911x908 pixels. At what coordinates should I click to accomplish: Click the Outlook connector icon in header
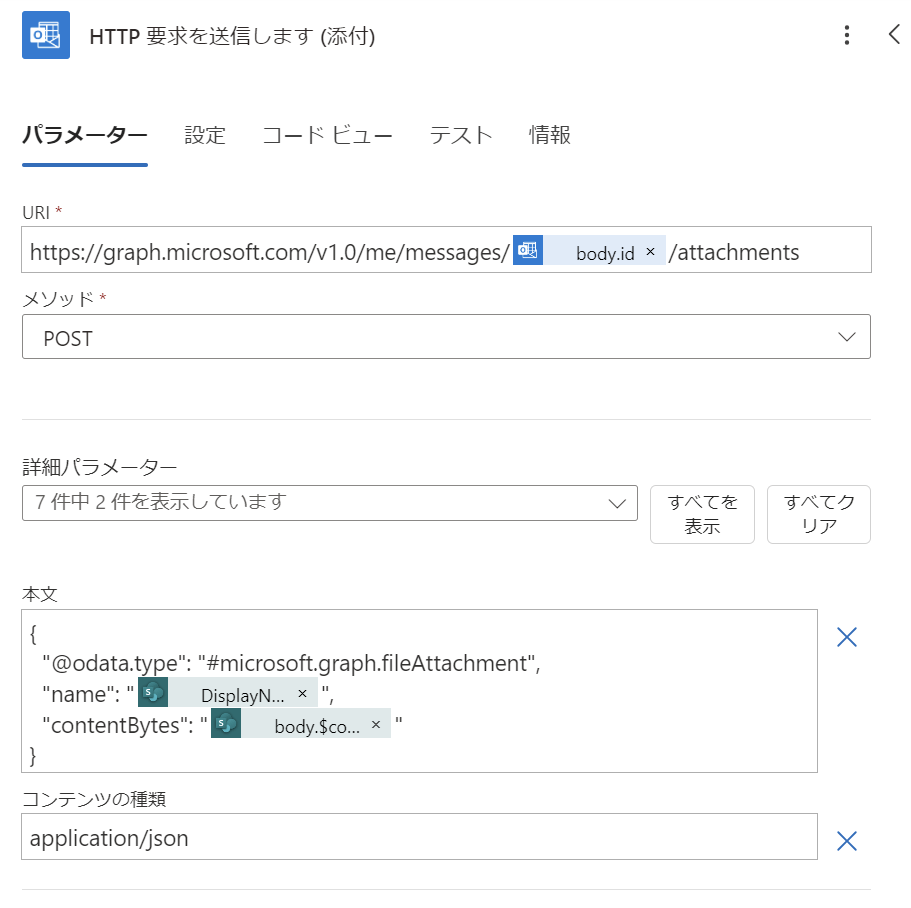46,35
